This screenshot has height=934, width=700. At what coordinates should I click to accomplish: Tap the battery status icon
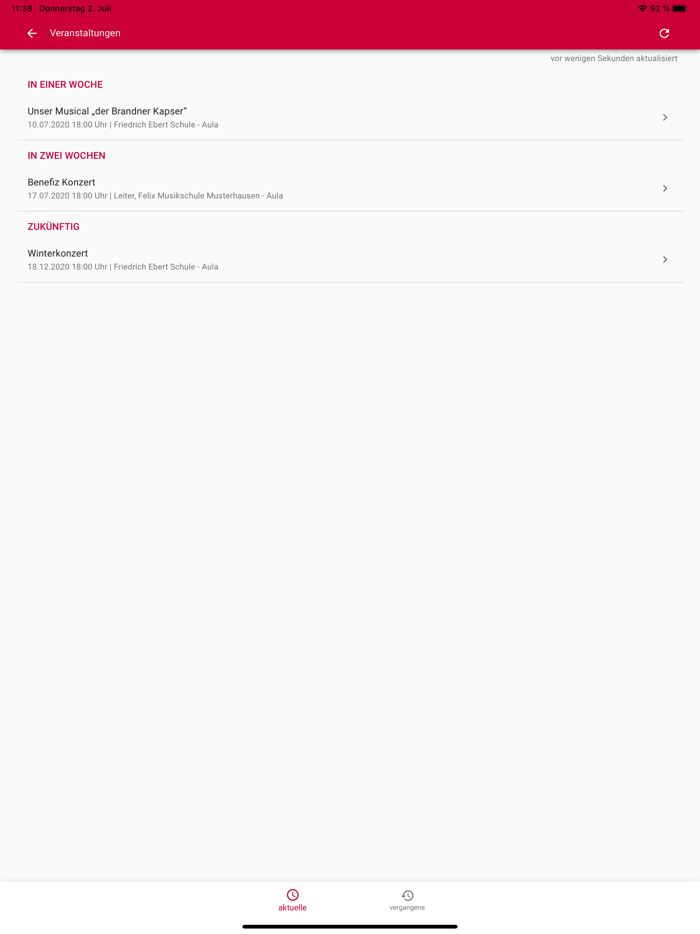(680, 8)
